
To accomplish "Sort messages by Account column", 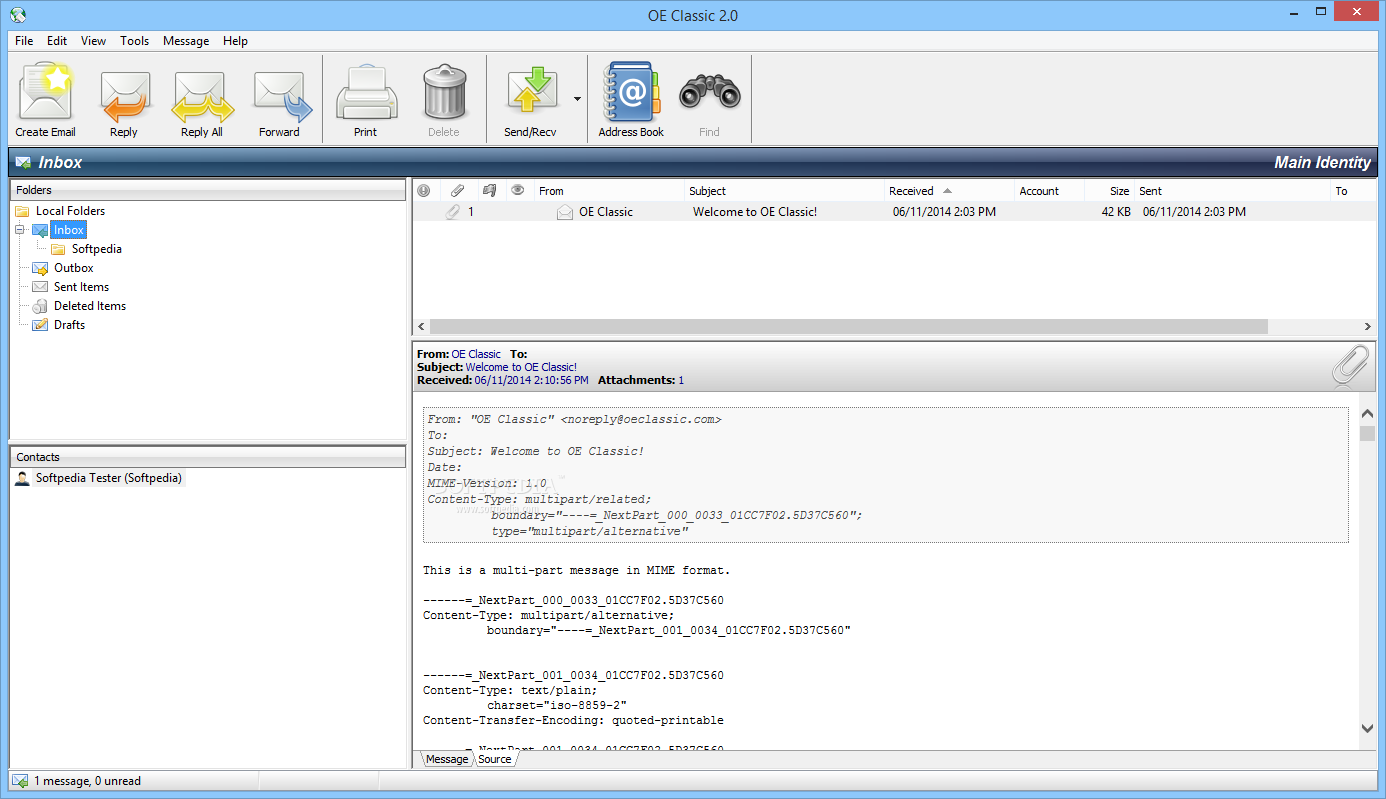I will [1048, 190].
